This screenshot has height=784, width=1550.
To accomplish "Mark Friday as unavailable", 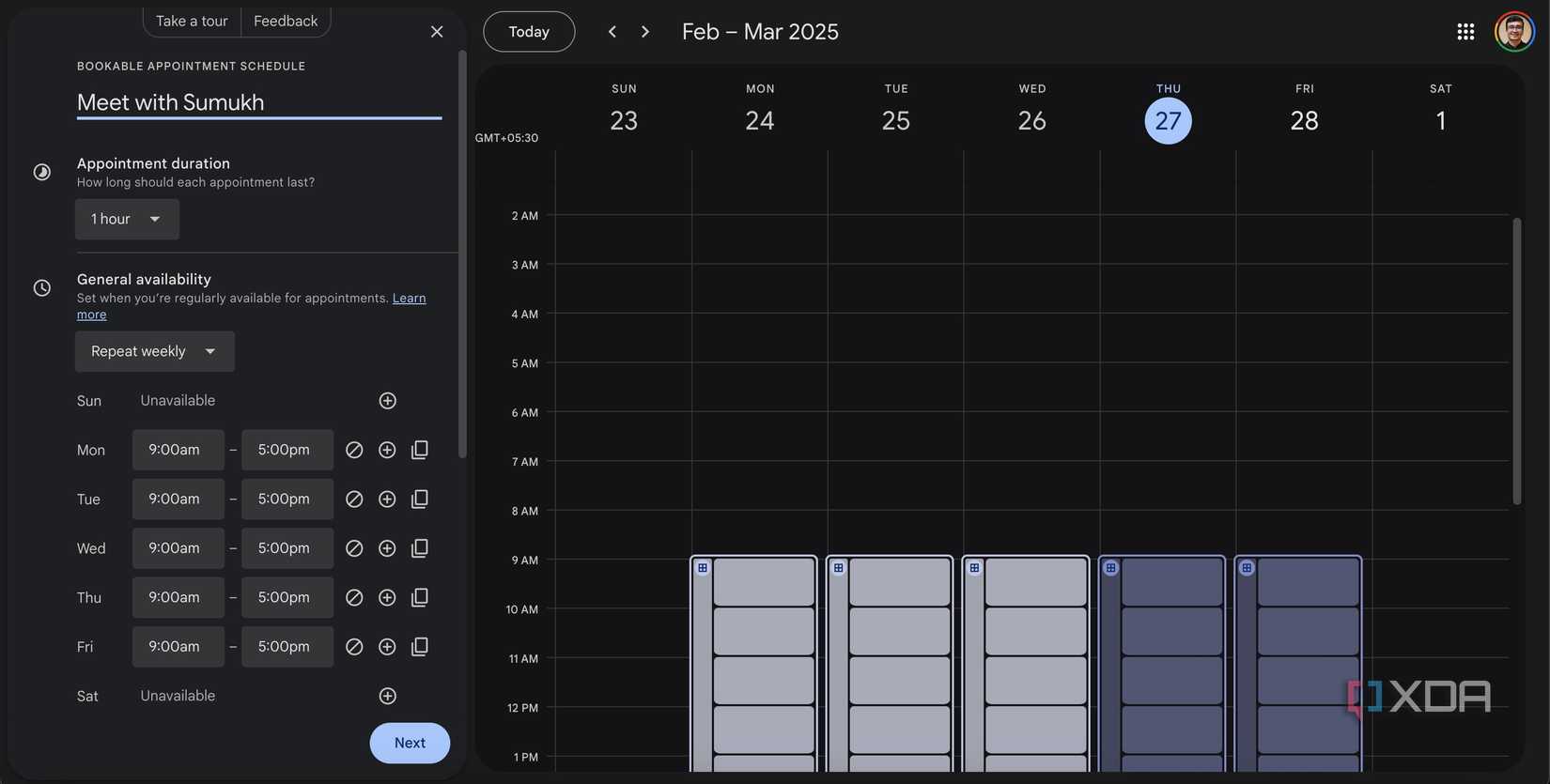I will (354, 647).
